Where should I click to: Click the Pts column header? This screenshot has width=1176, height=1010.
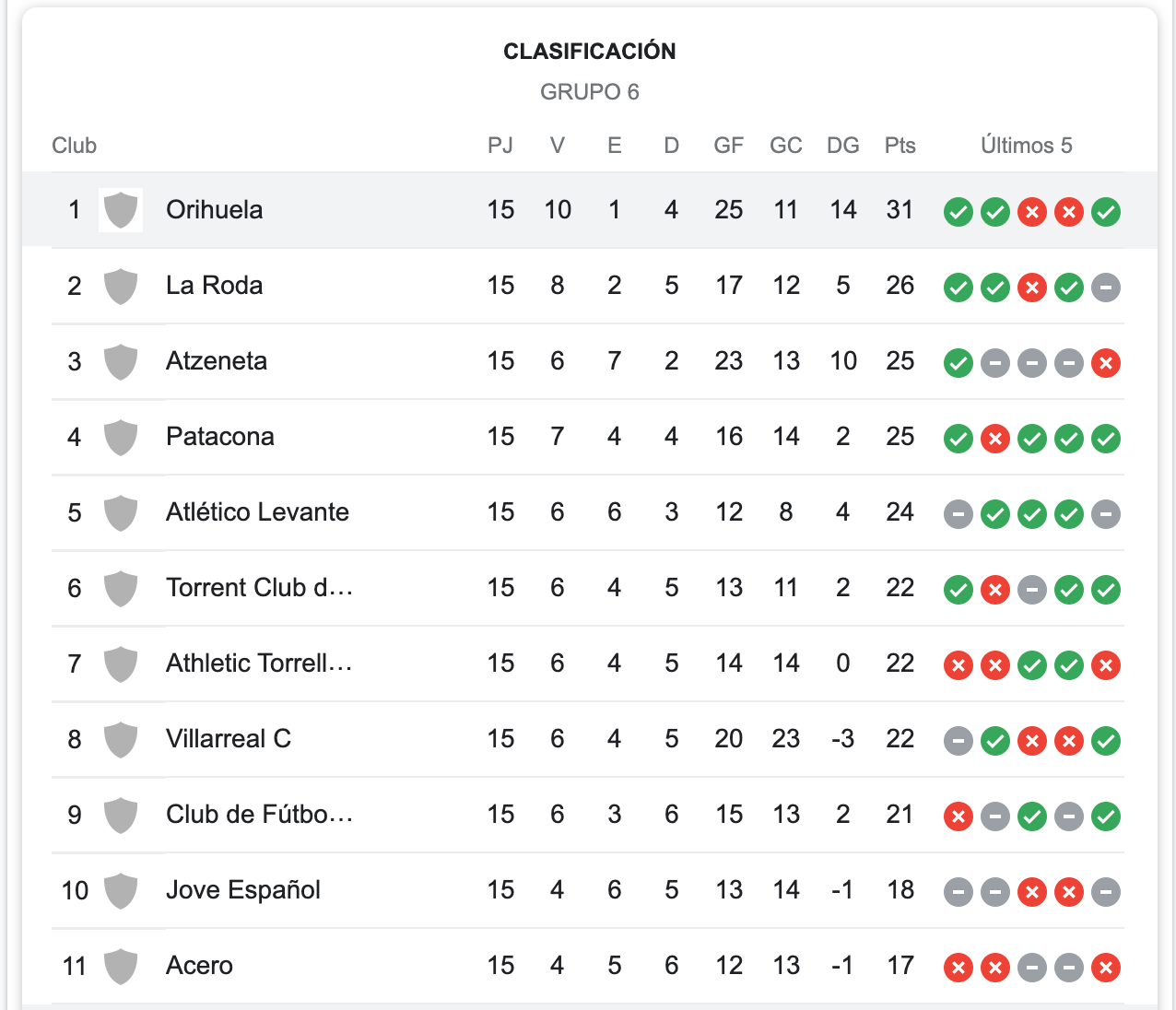(900, 146)
